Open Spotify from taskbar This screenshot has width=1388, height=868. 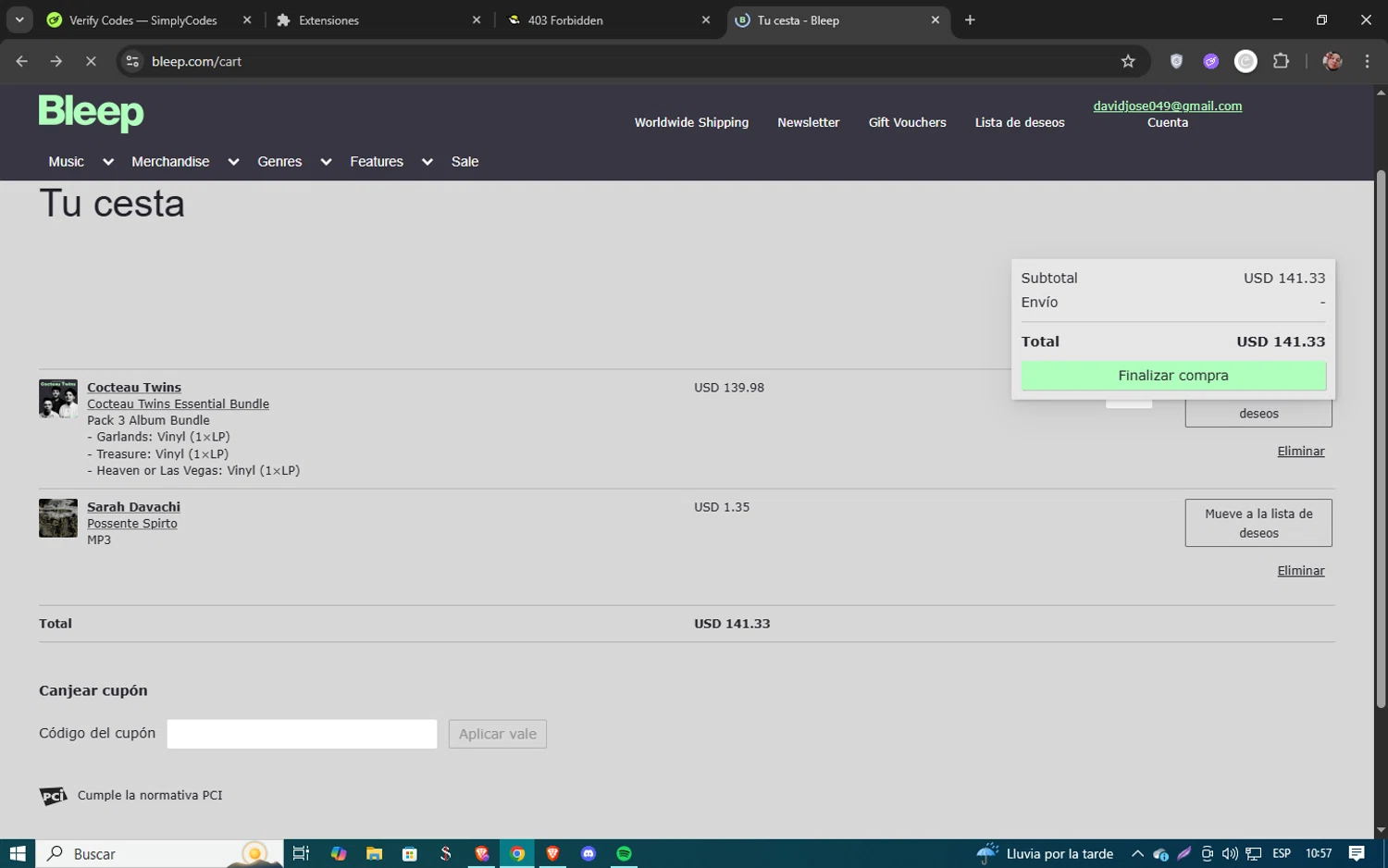click(x=624, y=853)
